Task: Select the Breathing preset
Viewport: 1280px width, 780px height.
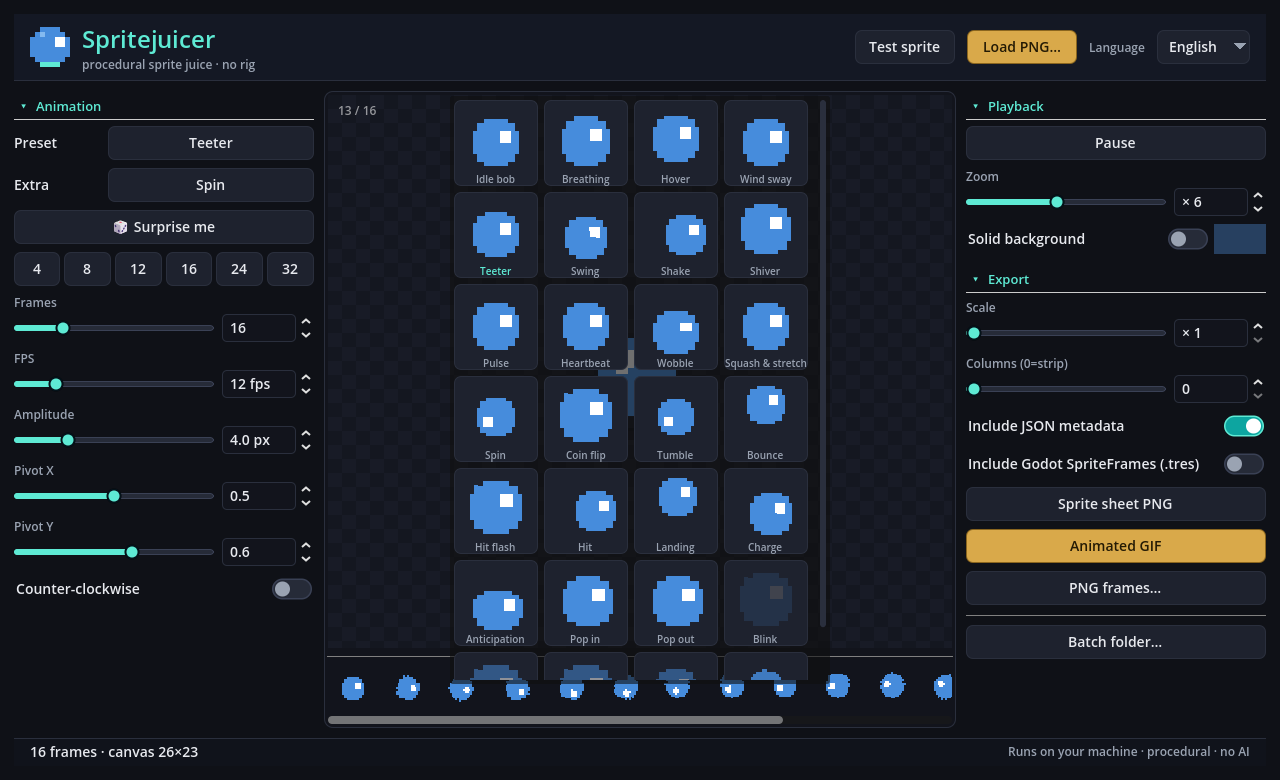Action: (x=585, y=143)
